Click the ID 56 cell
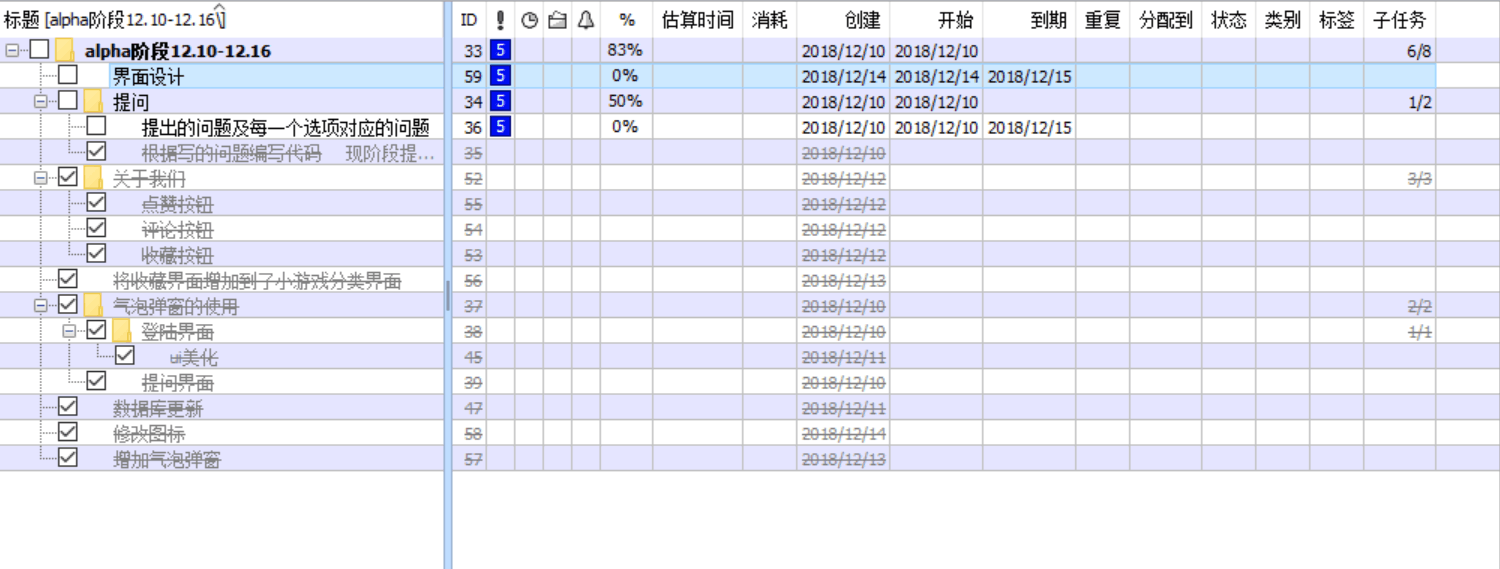The image size is (1500, 569). 469,280
